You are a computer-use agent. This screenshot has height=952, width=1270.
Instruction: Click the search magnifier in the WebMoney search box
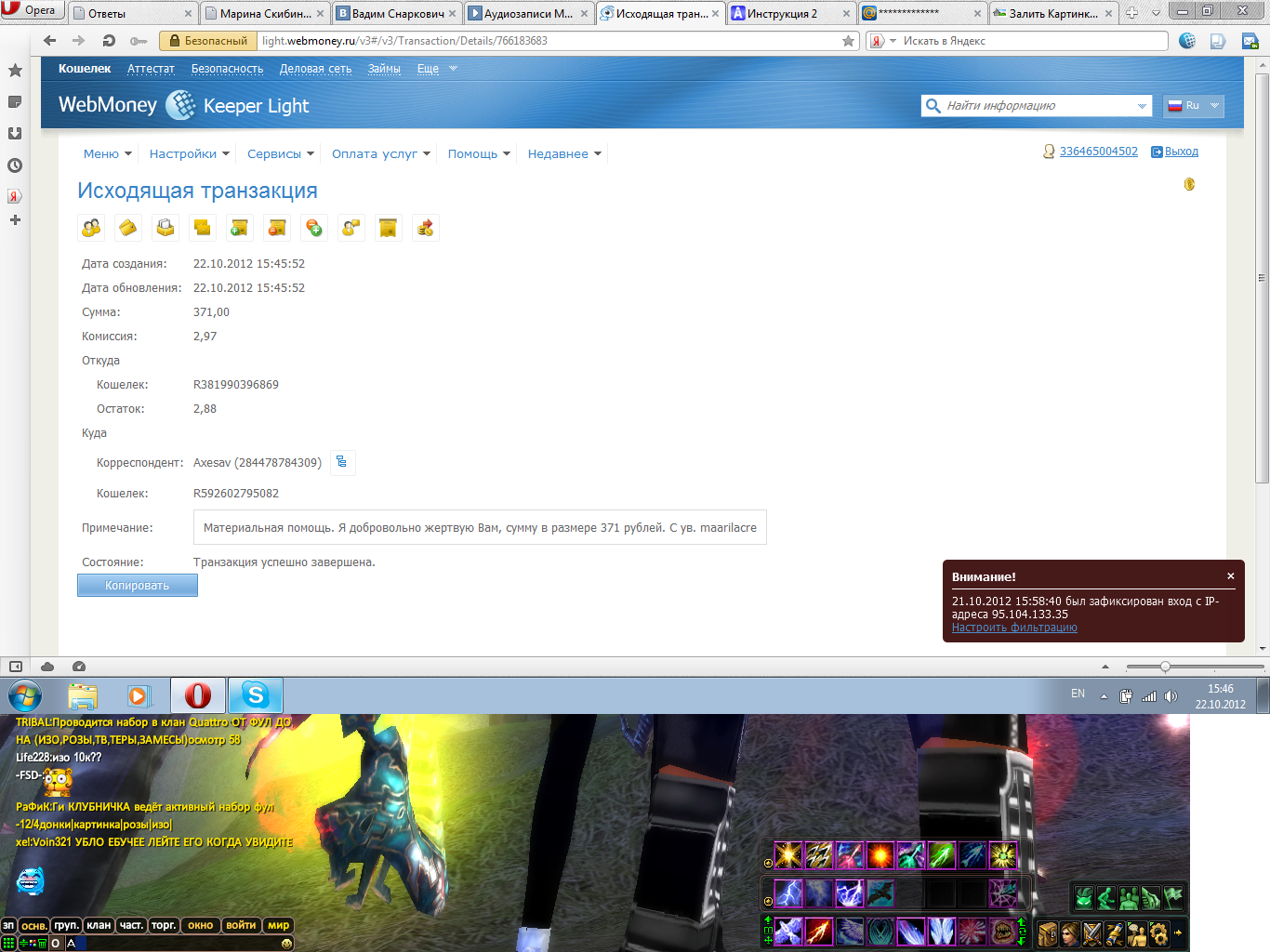pos(933,106)
